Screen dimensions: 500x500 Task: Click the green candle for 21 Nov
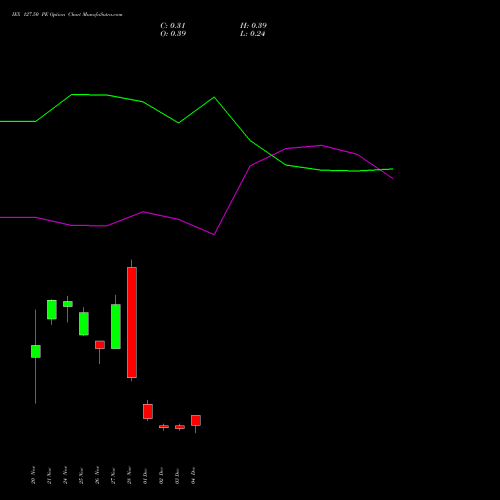pyautogui.click(x=52, y=309)
